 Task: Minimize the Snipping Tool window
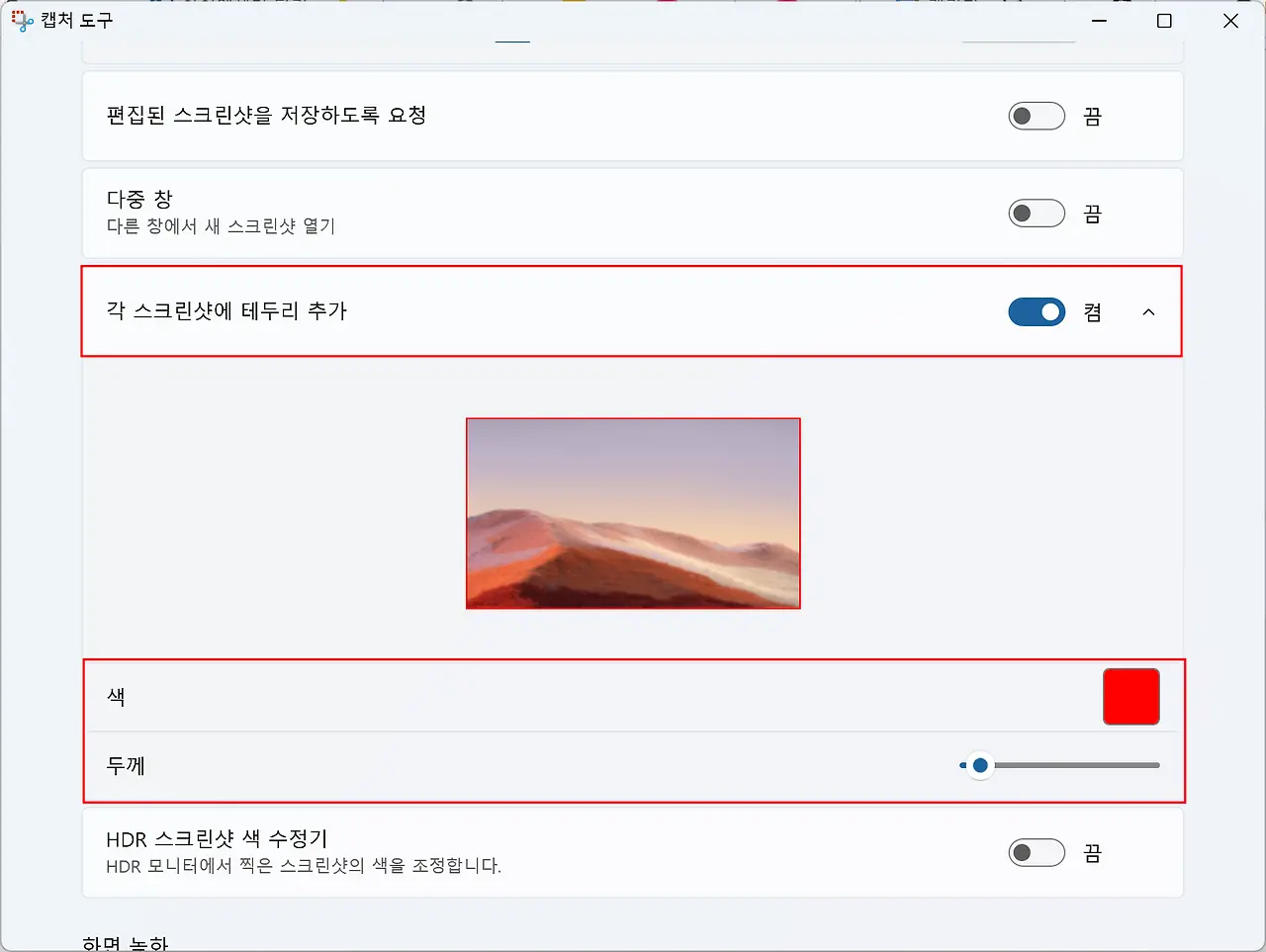[x=1099, y=20]
